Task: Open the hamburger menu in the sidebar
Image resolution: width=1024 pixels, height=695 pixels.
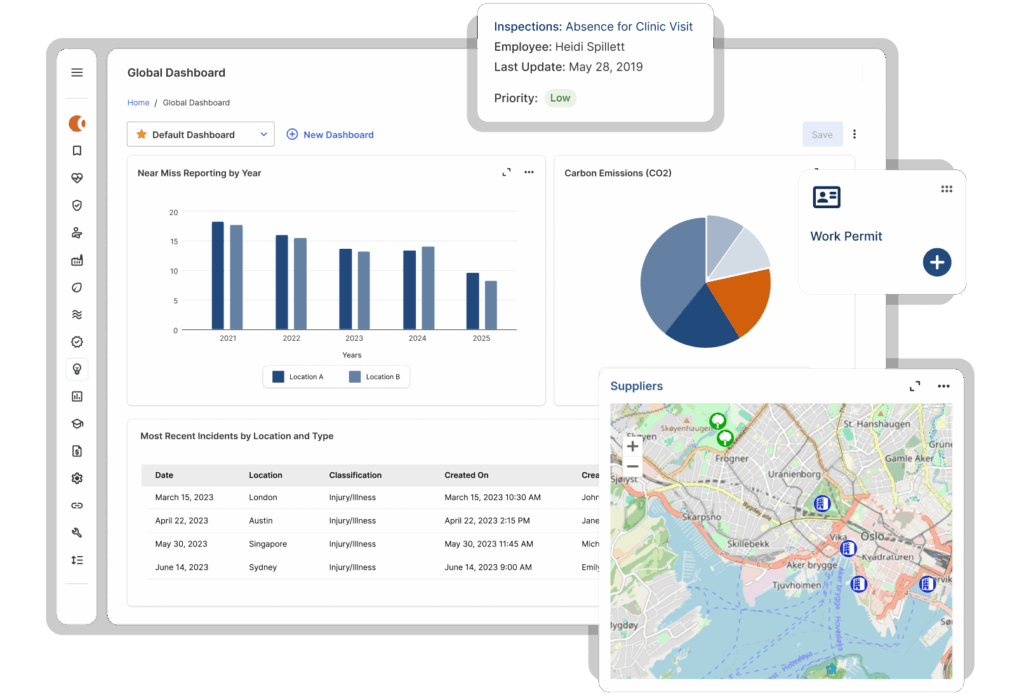Action: [x=77, y=72]
